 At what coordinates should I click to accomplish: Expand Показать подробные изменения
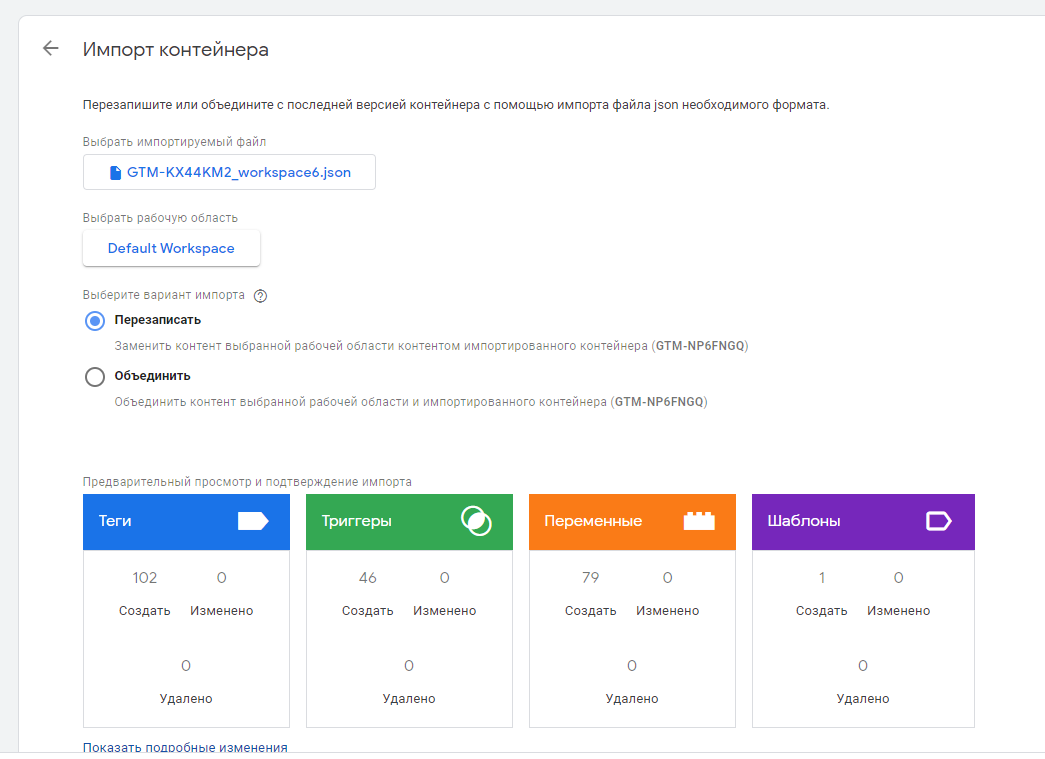click(x=185, y=747)
